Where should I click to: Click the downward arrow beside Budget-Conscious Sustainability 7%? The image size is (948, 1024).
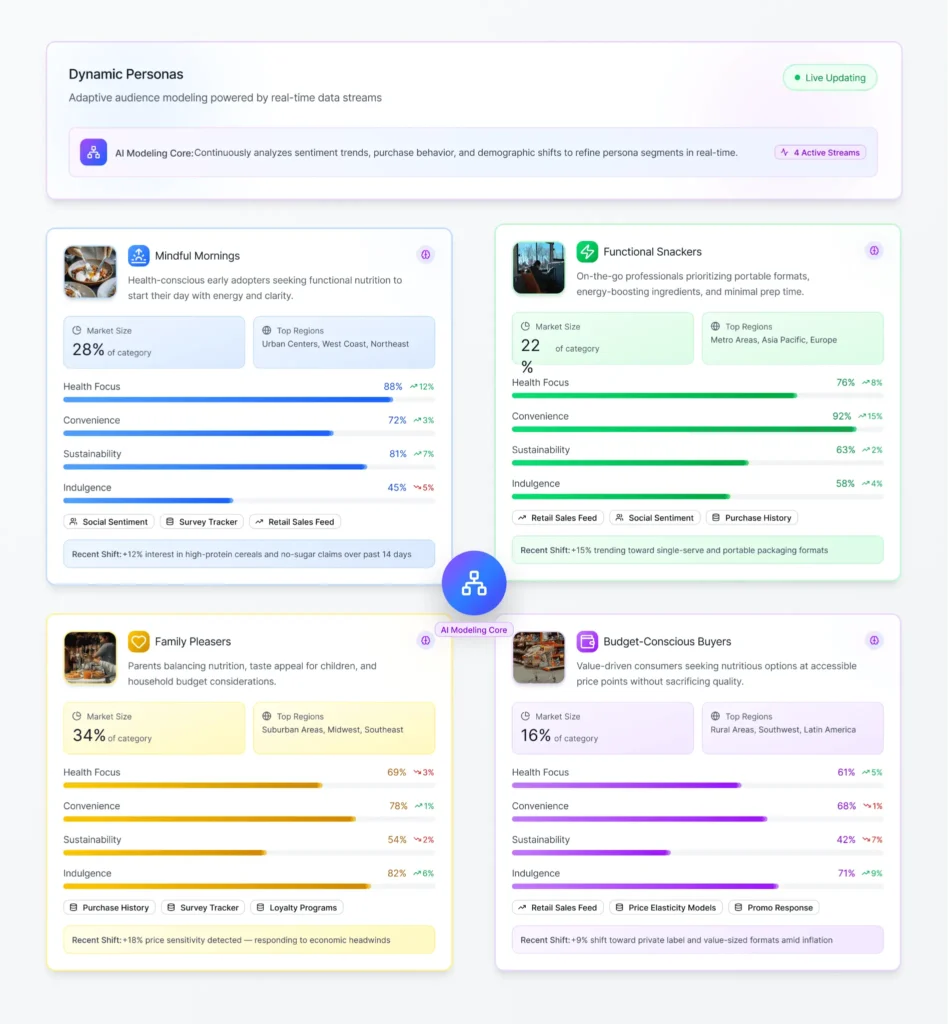(866, 840)
